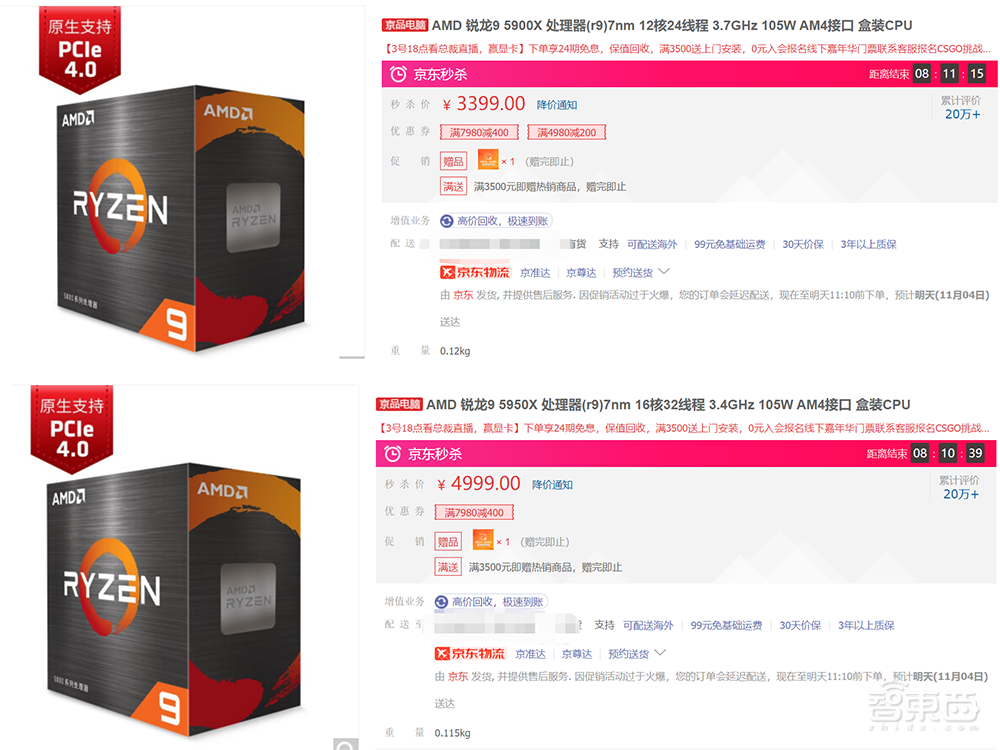Click the 京东秒杀 clock icon on 5950X banner
The image size is (1000, 750).
click(392, 454)
